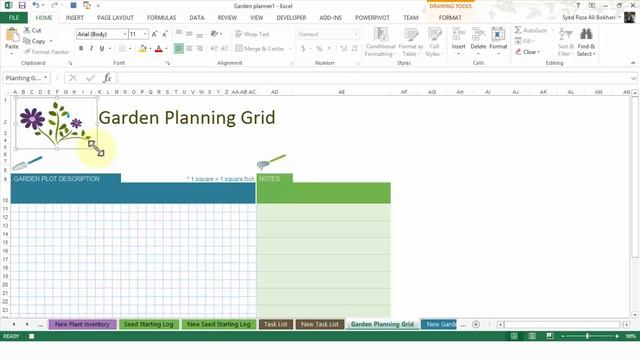Viewport: 640px width, 360px height.
Task: Click the zoom in plus button
Action: 616,336
